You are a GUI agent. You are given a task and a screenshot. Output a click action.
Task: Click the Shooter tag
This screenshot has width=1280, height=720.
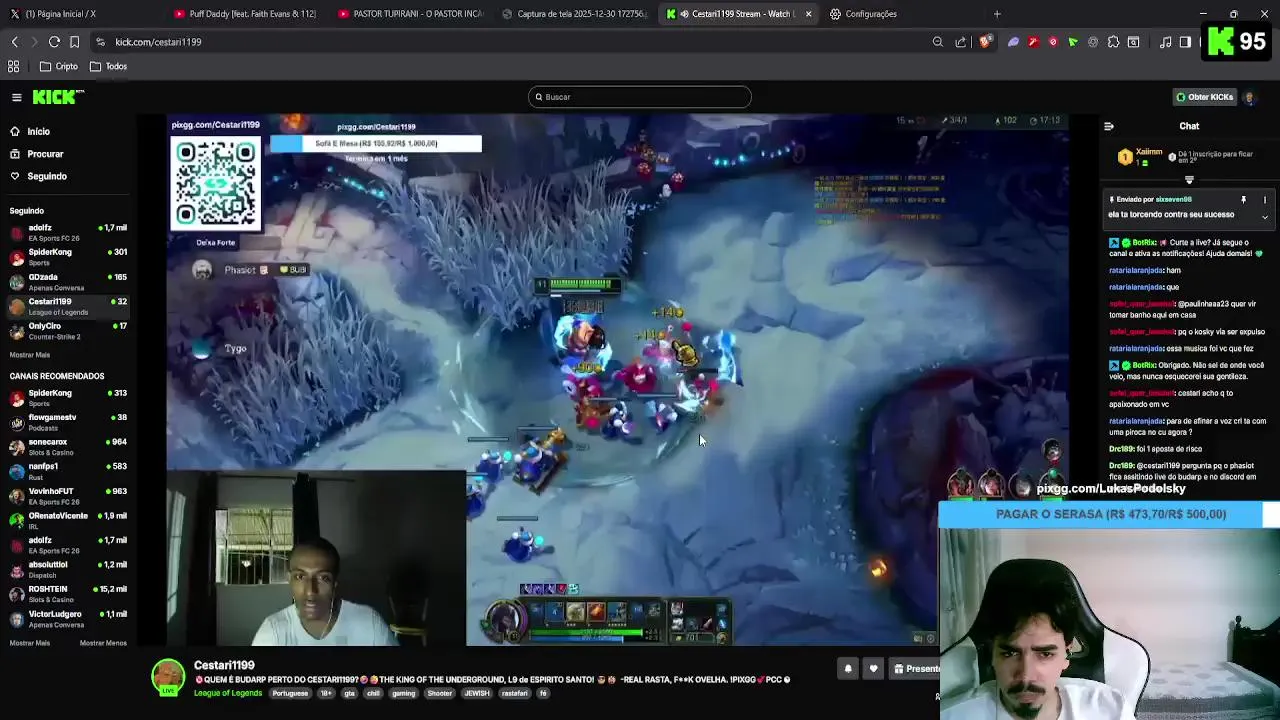(440, 693)
